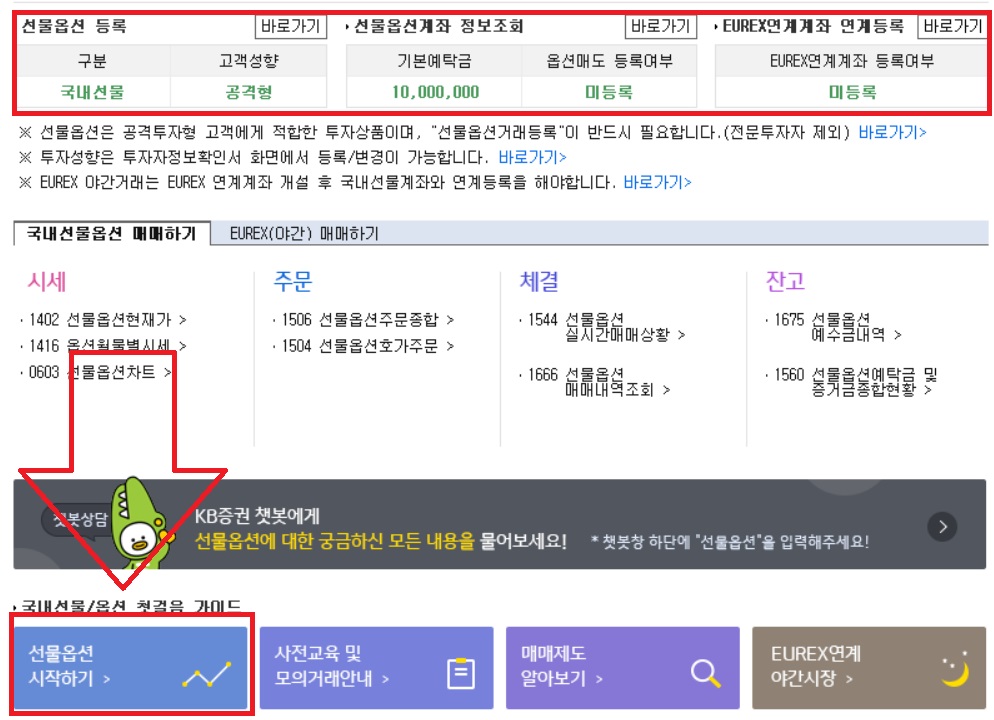
Task: Switch to EUREX(야간) 매매하기 tab
Action: click(x=304, y=234)
